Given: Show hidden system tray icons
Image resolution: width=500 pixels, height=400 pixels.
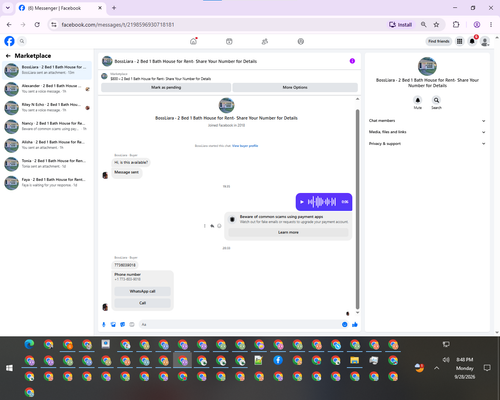Looking at the screenshot, I should click(x=436, y=368).
